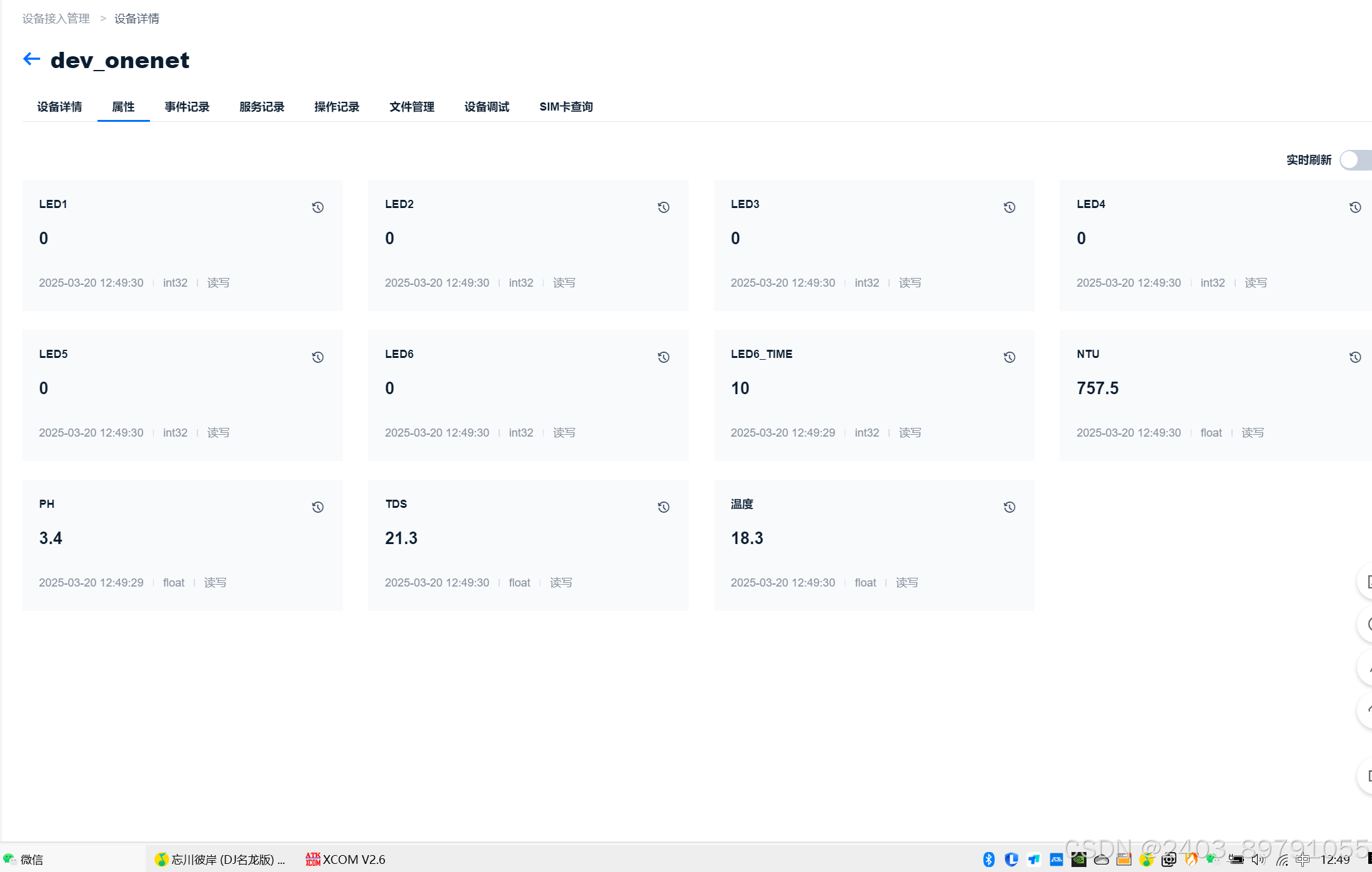Screen dimensions: 1372x872
Task: Click 设备接入管理 breadcrumb link
Action: 56,19
